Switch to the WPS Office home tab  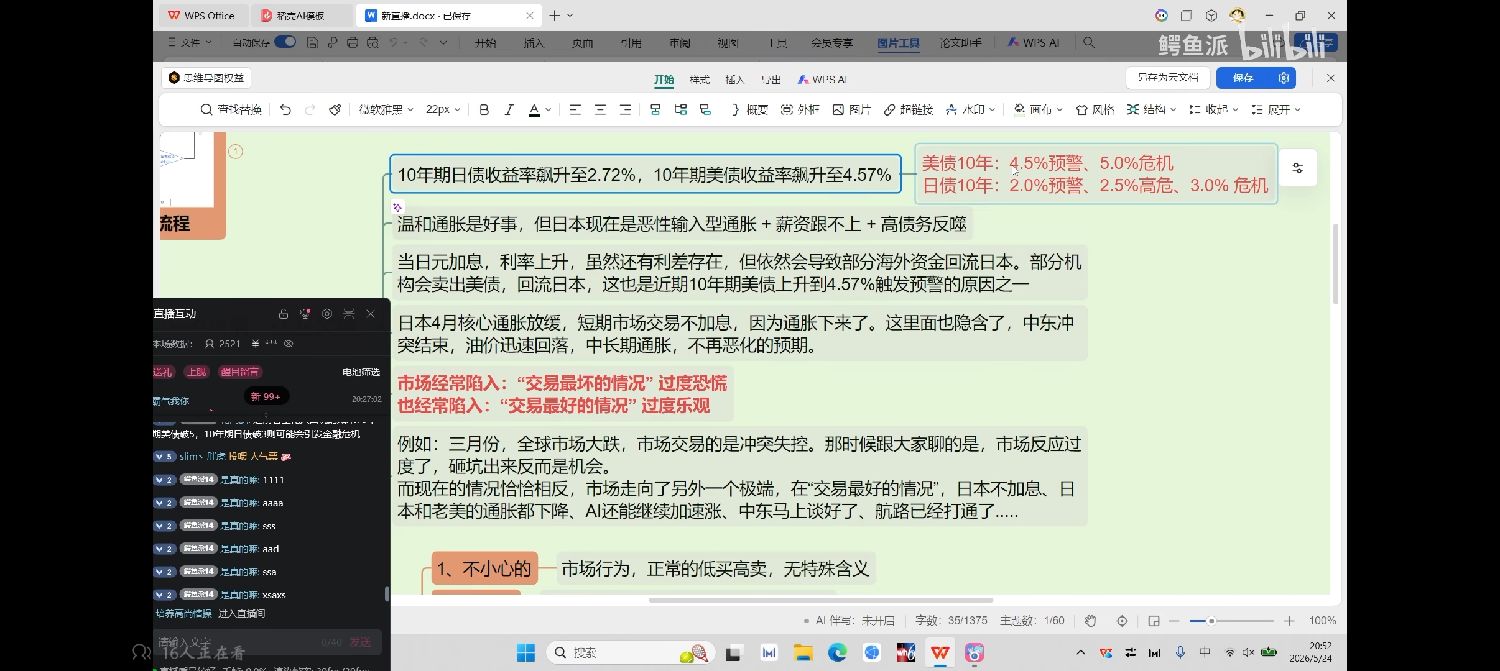tap(201, 15)
